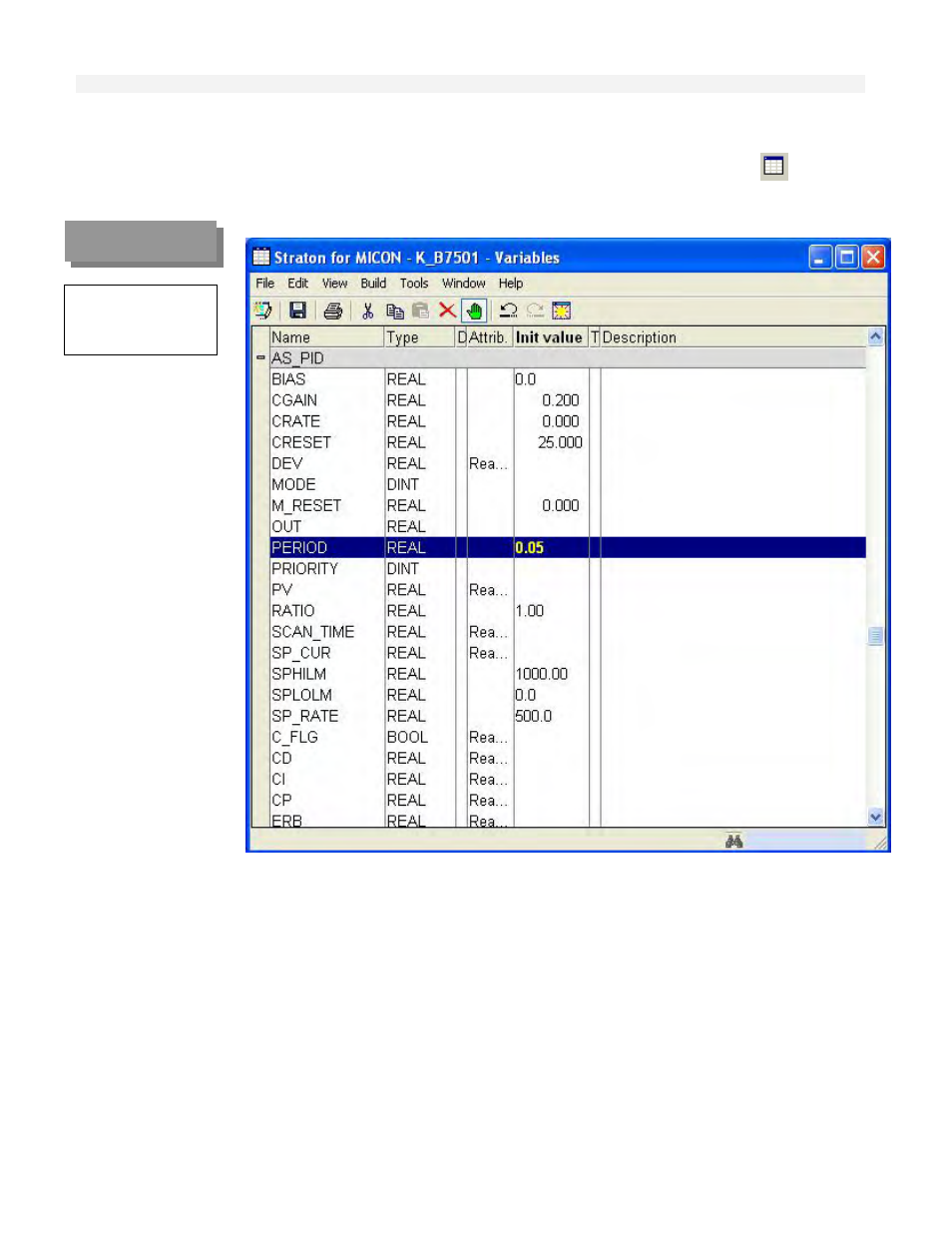The image size is (952, 1233).
Task: Click the Name column header
Action: click(327, 337)
